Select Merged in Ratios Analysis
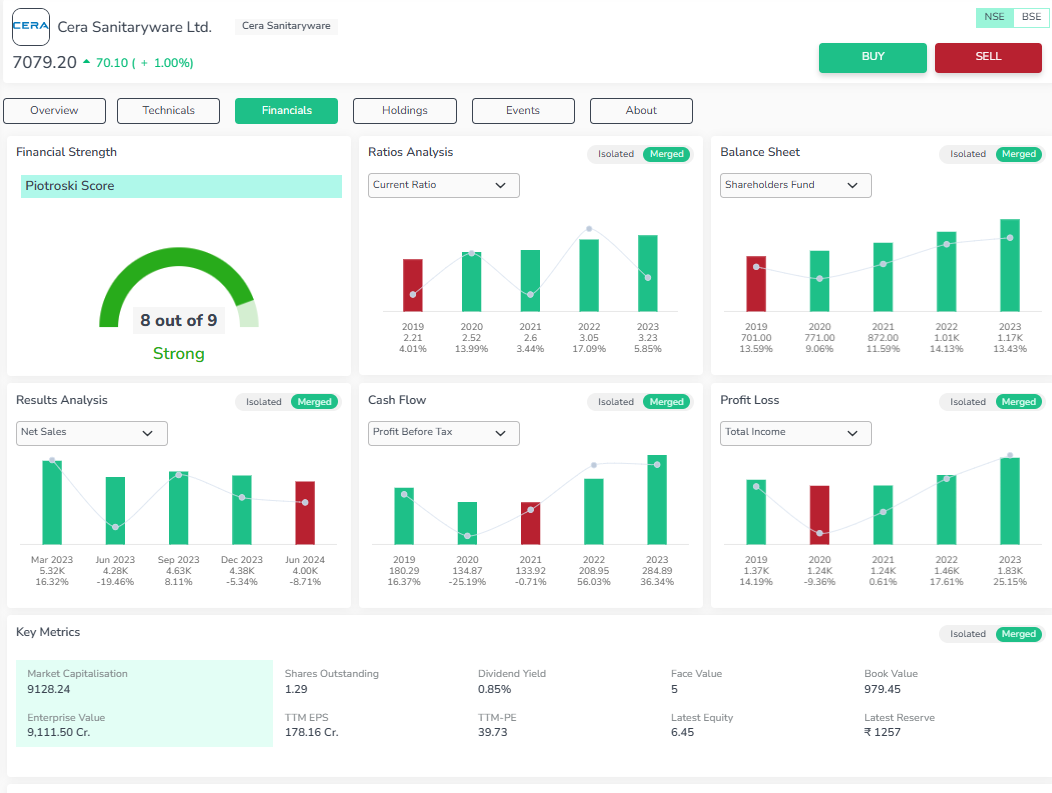This screenshot has height=793, width=1052. (x=666, y=154)
